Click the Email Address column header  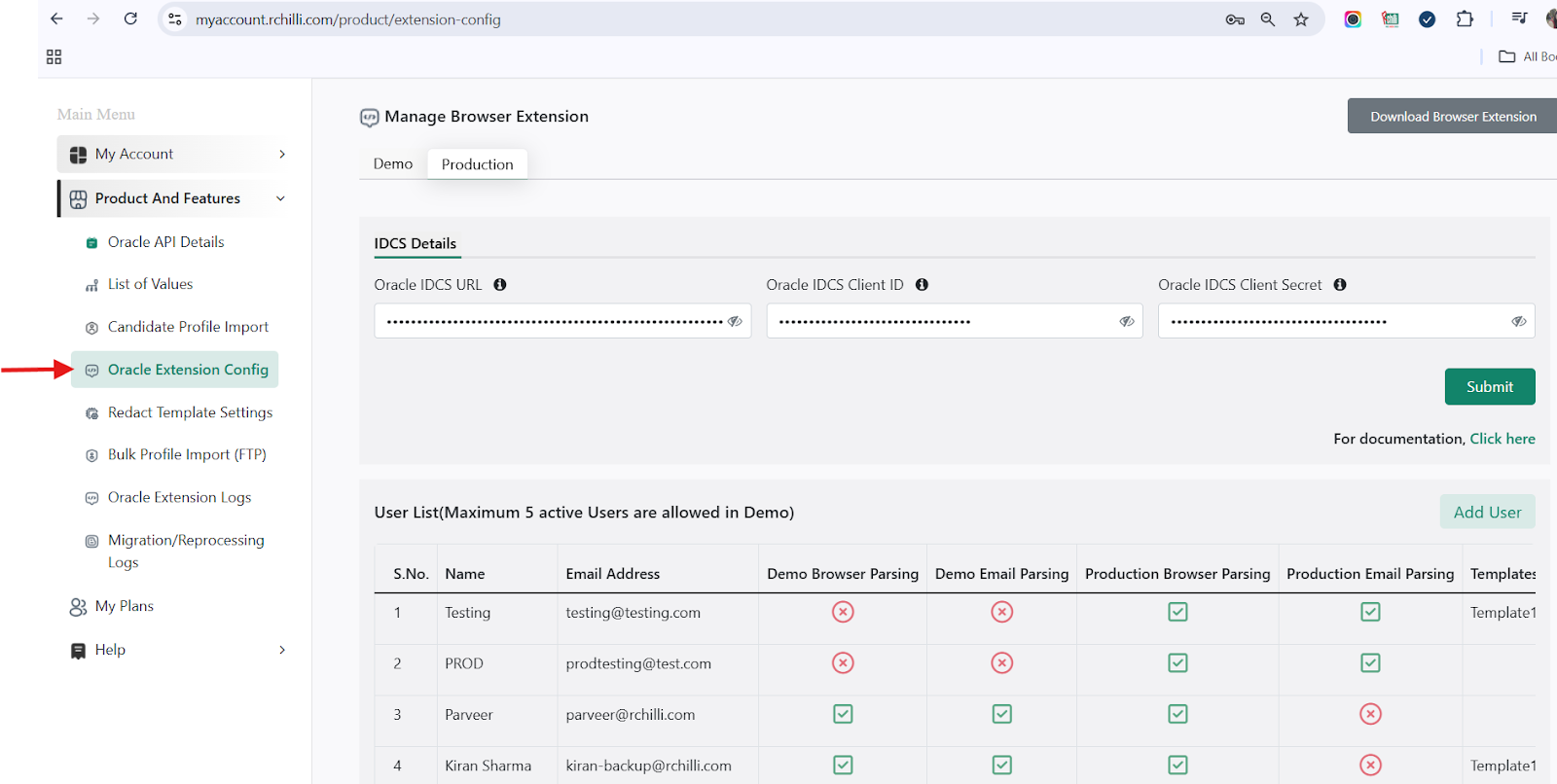pyautogui.click(x=613, y=574)
